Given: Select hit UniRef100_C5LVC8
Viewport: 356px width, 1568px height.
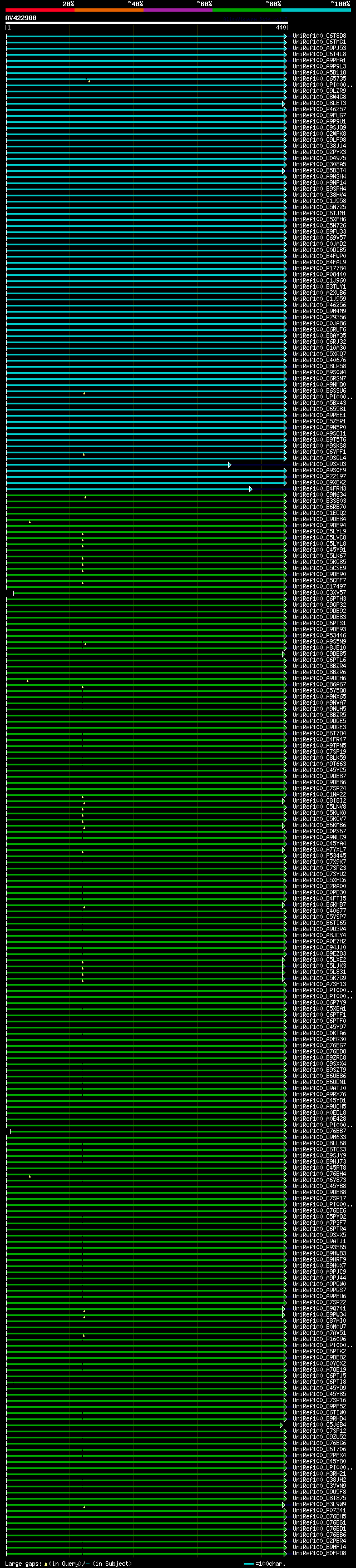Looking at the screenshot, I should [319, 537].
